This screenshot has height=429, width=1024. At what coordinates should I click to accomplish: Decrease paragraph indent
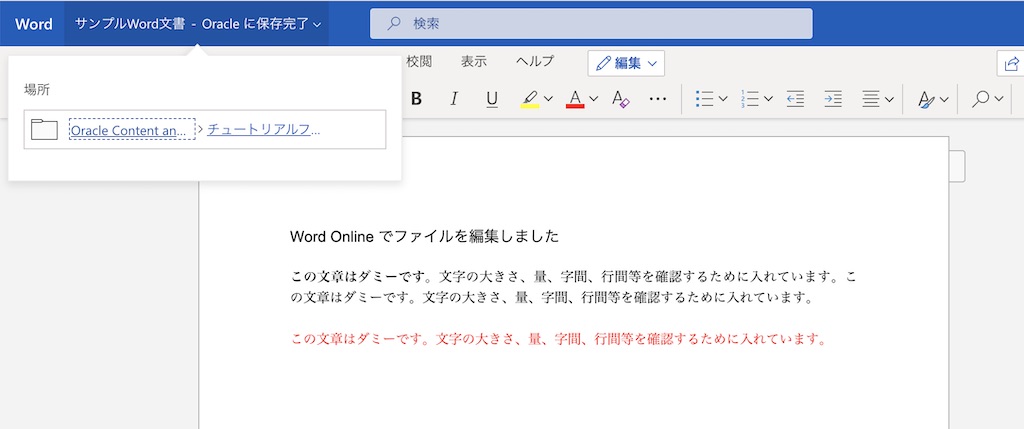pyautogui.click(x=796, y=99)
